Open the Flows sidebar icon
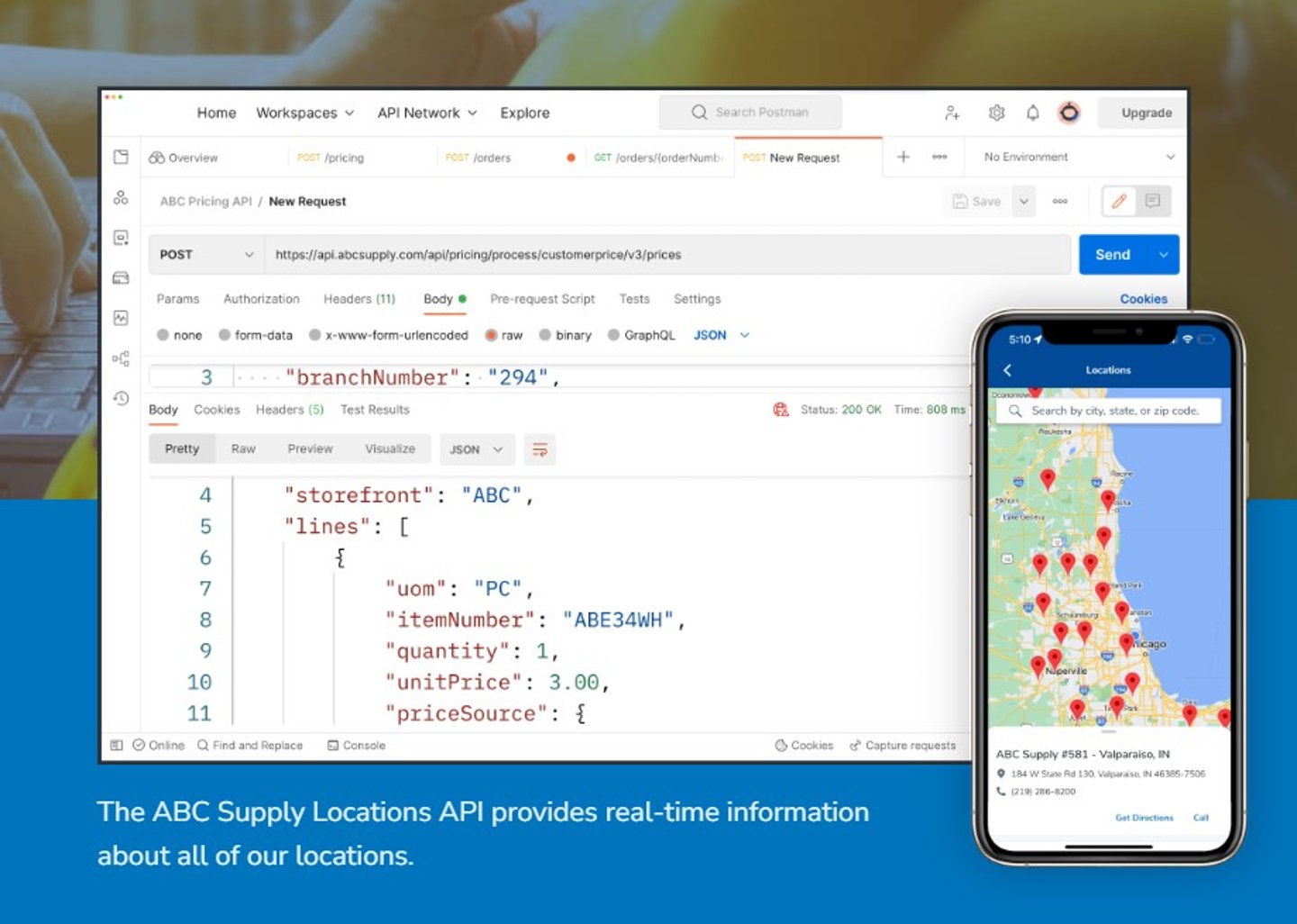 (121, 358)
